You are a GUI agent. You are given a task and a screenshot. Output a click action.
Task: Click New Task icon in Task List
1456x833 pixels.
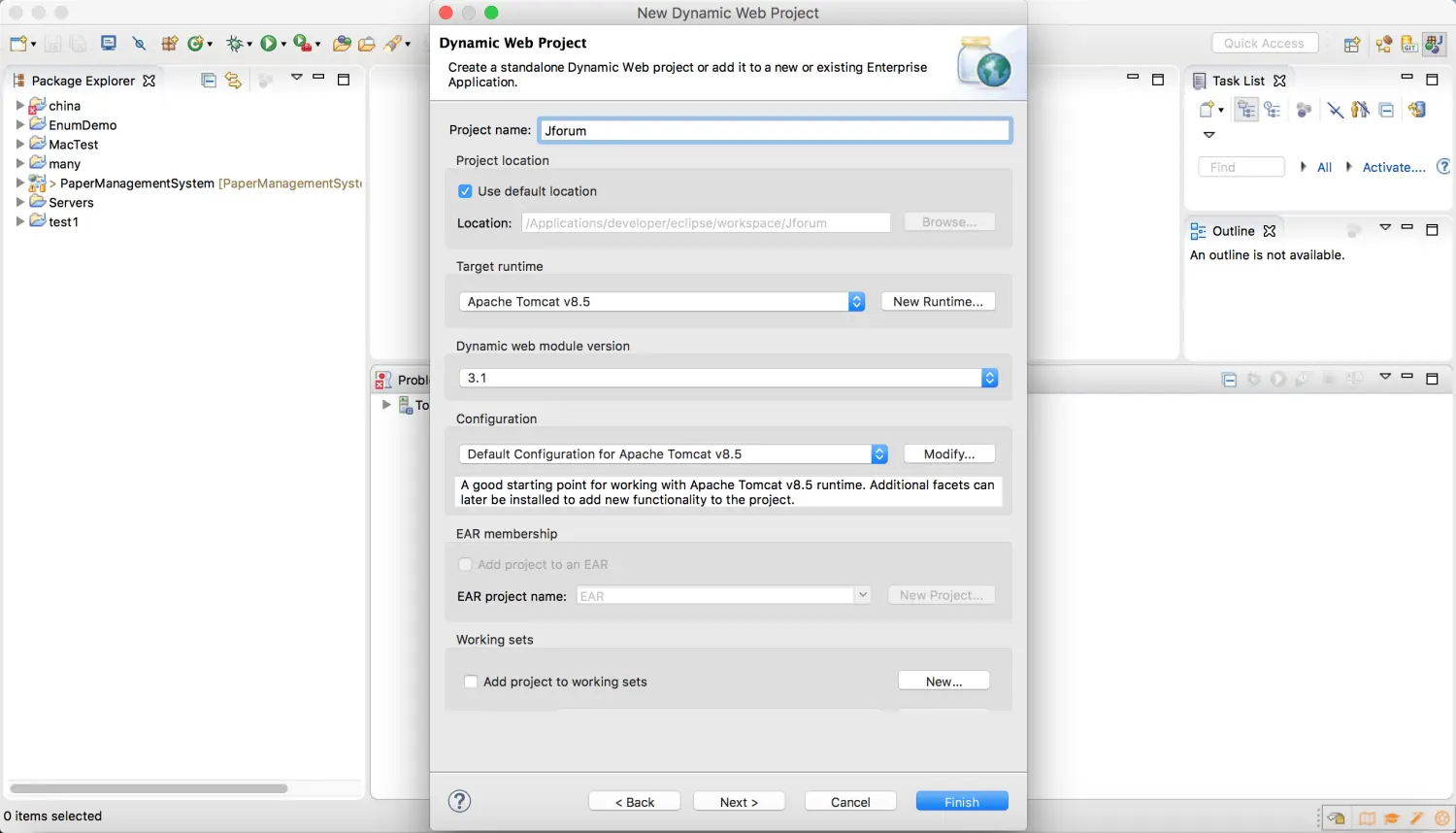(1207, 110)
